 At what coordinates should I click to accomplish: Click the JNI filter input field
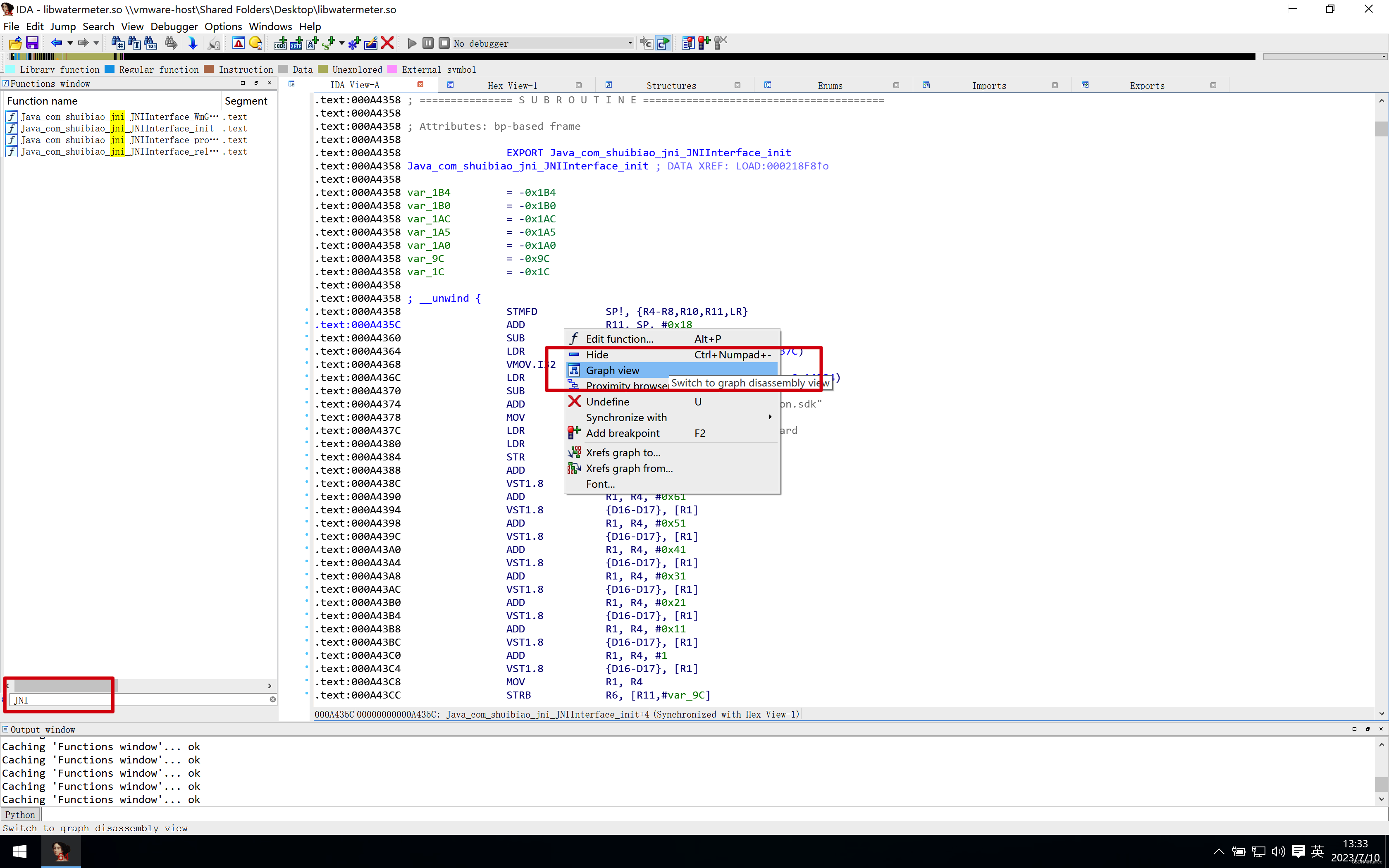(x=138, y=700)
